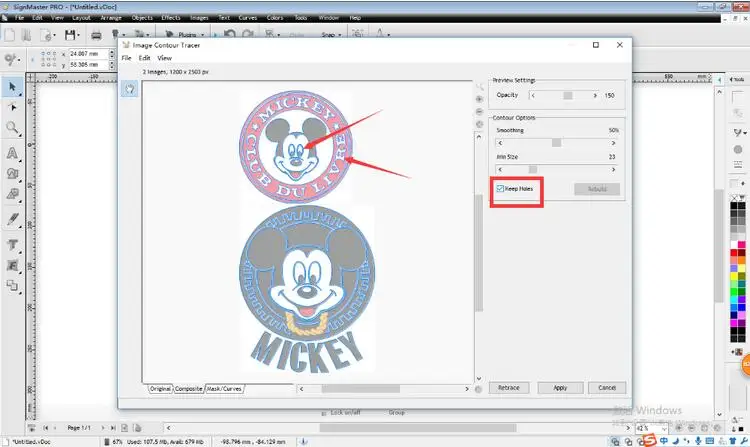Click the weld objects tool in left toolbar
This screenshot has width=750, height=447.
pos(12,286)
